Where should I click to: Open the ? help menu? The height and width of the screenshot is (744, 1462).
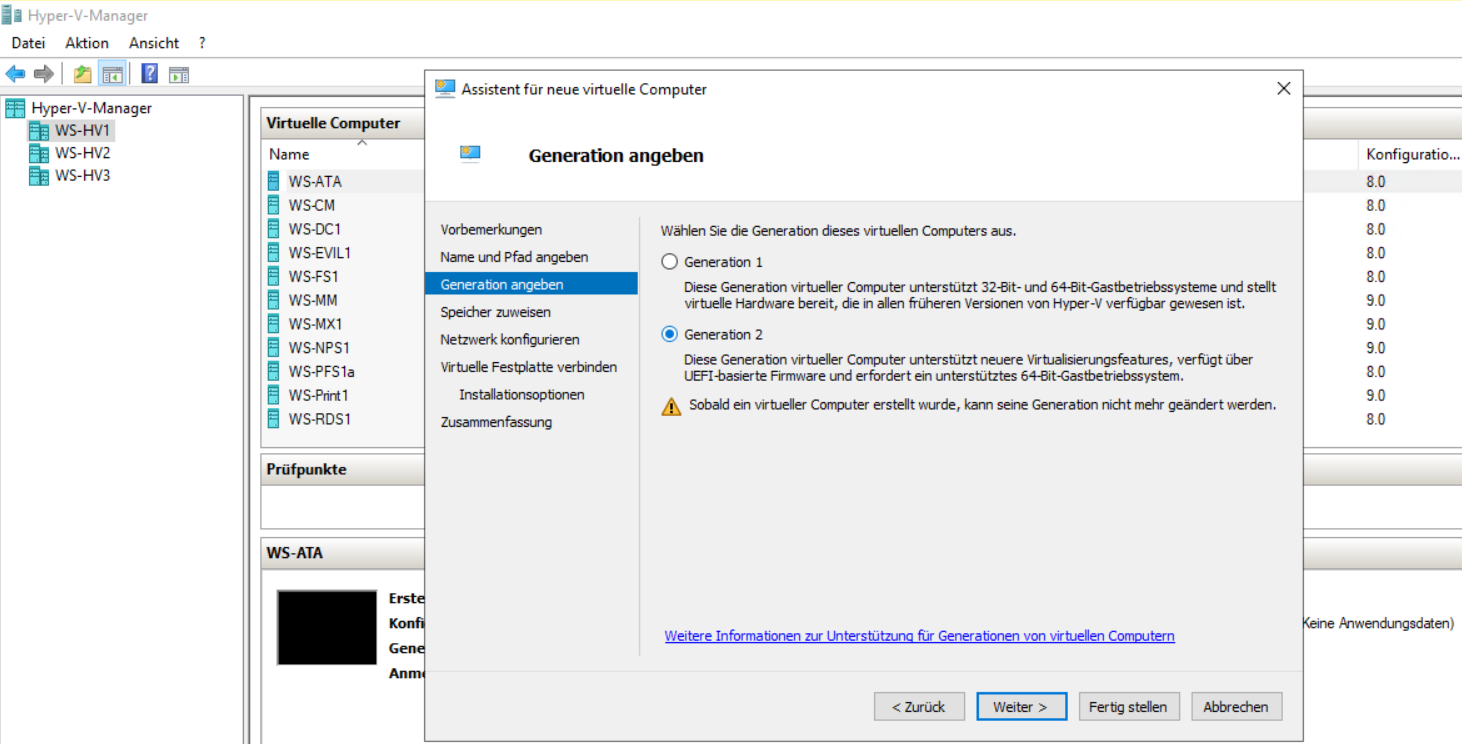[202, 43]
